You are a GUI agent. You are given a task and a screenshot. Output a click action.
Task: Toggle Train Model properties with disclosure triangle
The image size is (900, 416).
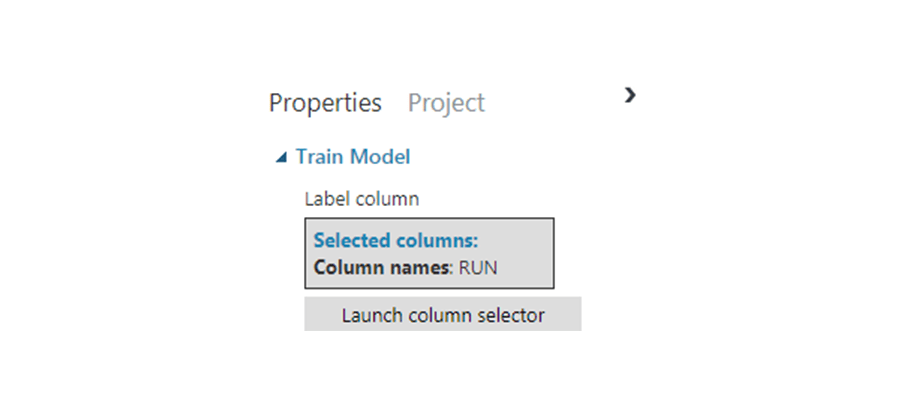(281, 157)
